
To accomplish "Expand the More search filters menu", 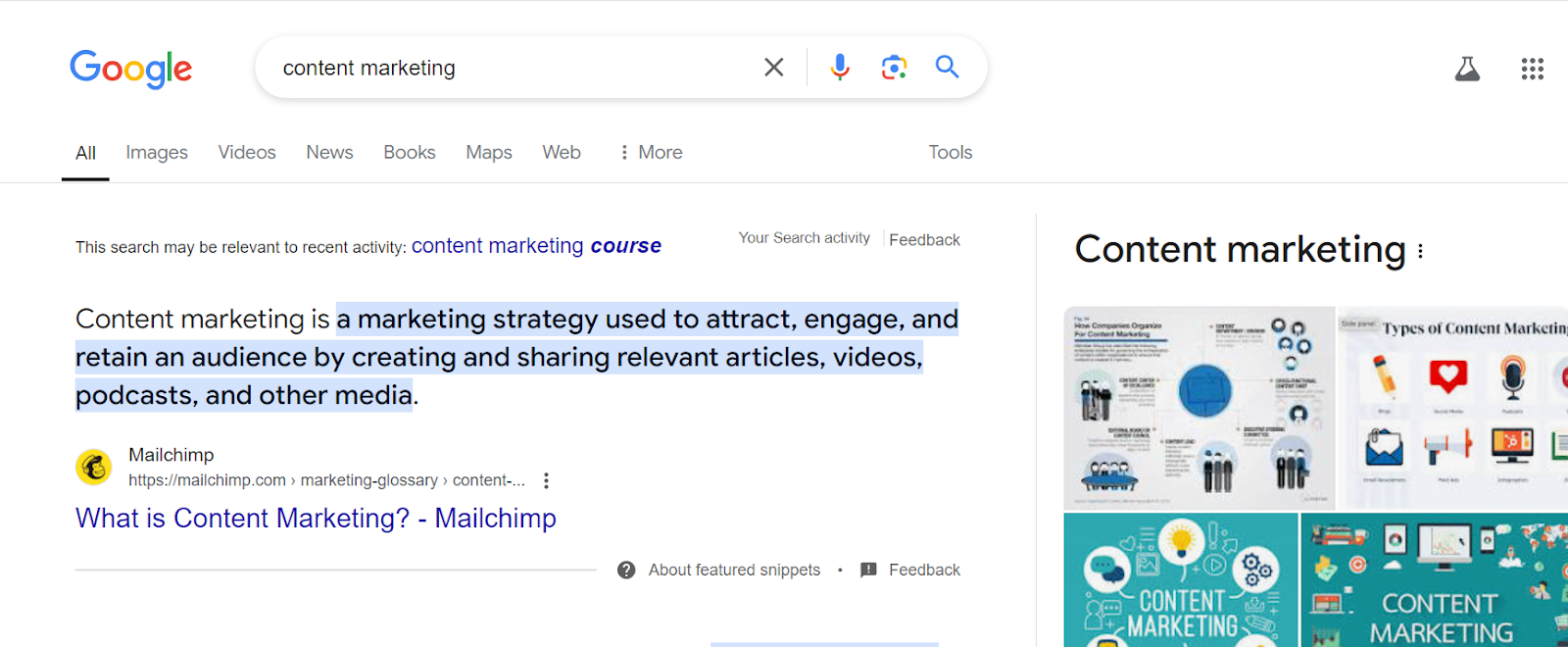I will coord(651,152).
